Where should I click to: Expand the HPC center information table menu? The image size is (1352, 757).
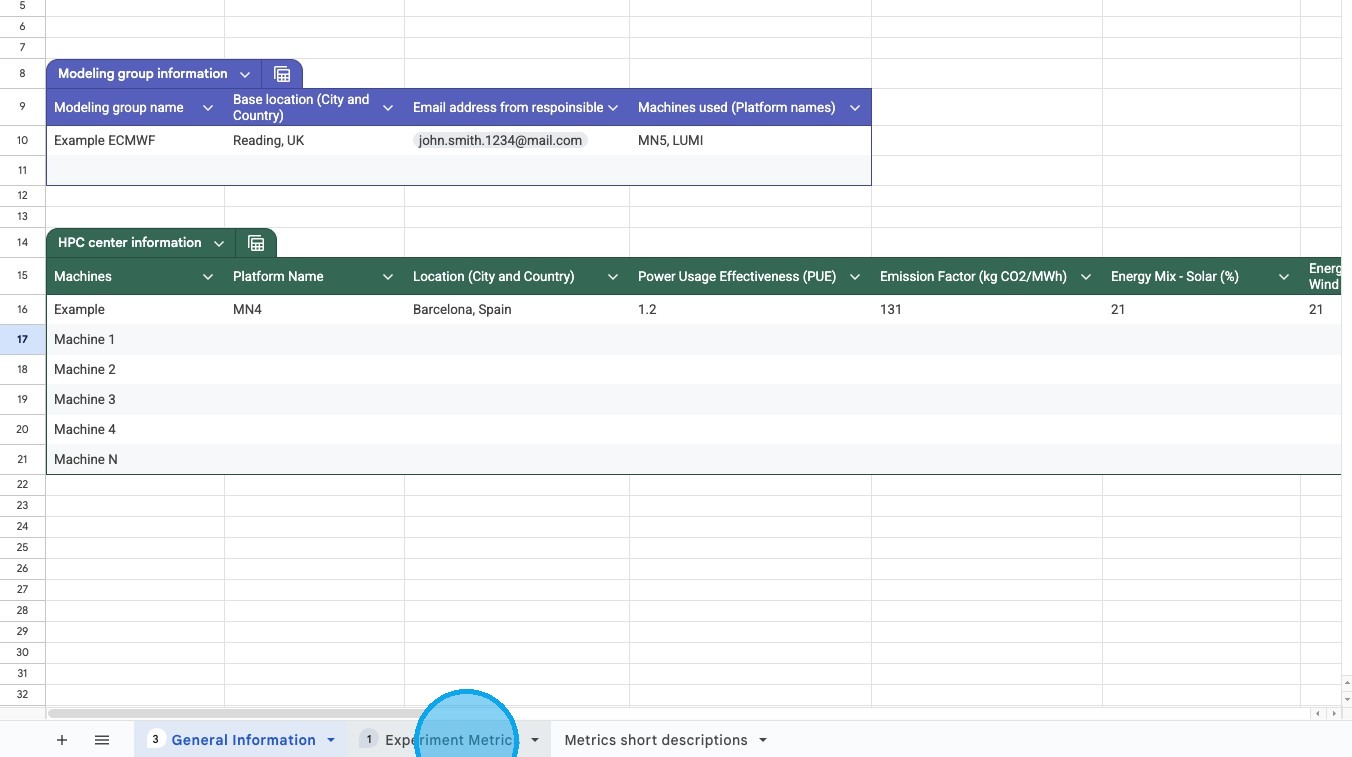coord(219,243)
